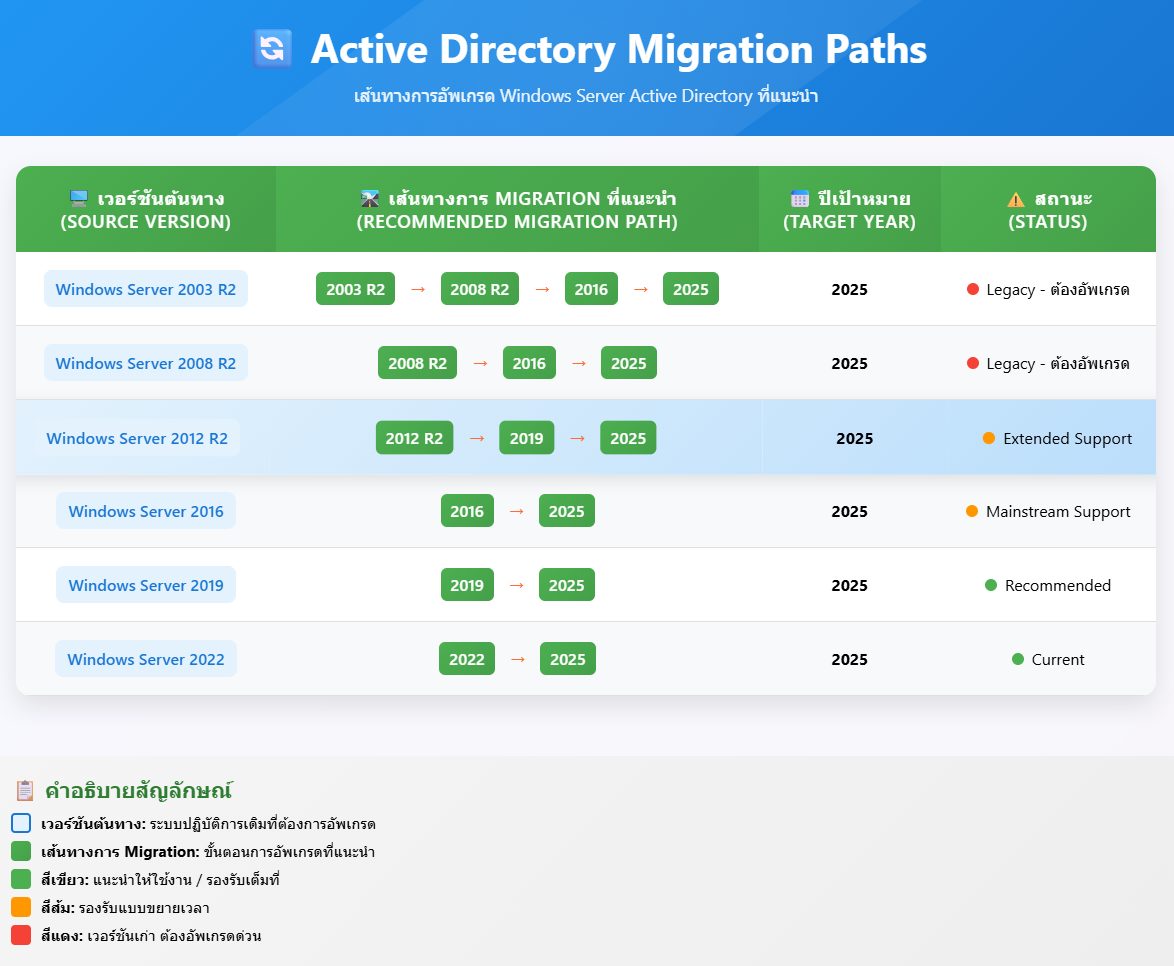Click the red legend swatch labeled สีแดง
The height and width of the screenshot is (966, 1174).
21,935
